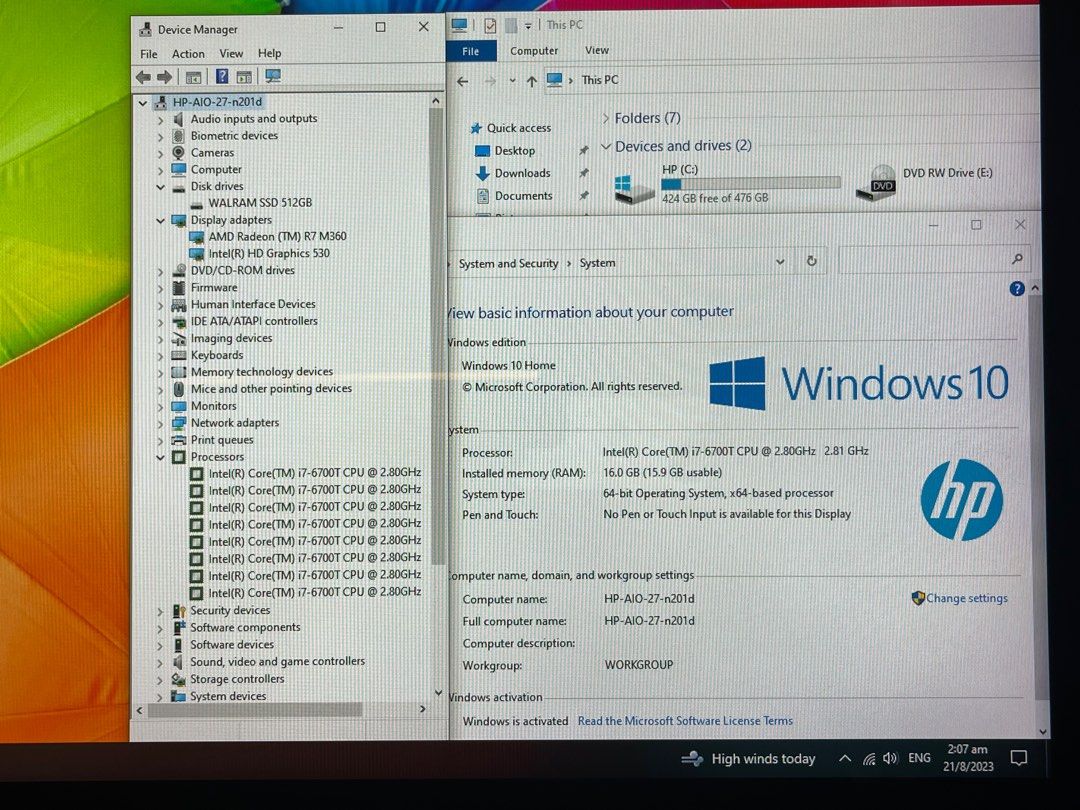
Task: Select the first i7-6700T processor entry
Action: pos(315,473)
